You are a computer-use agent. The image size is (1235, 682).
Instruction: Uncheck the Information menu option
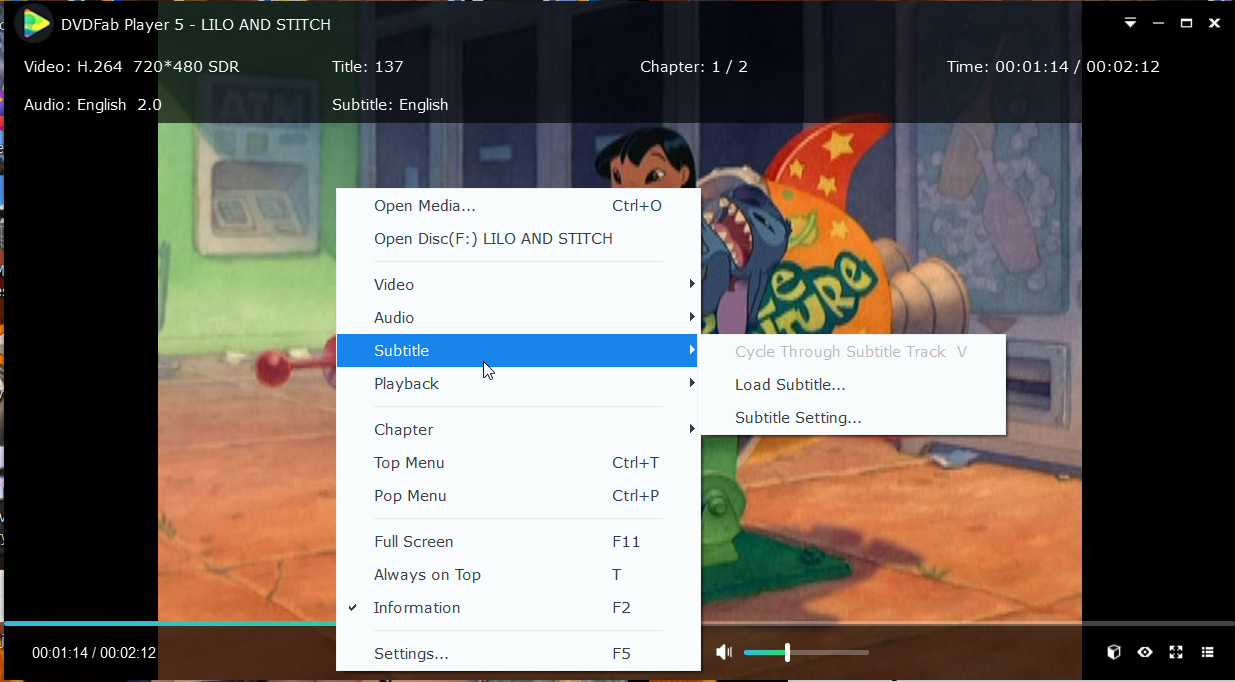pyautogui.click(x=518, y=608)
